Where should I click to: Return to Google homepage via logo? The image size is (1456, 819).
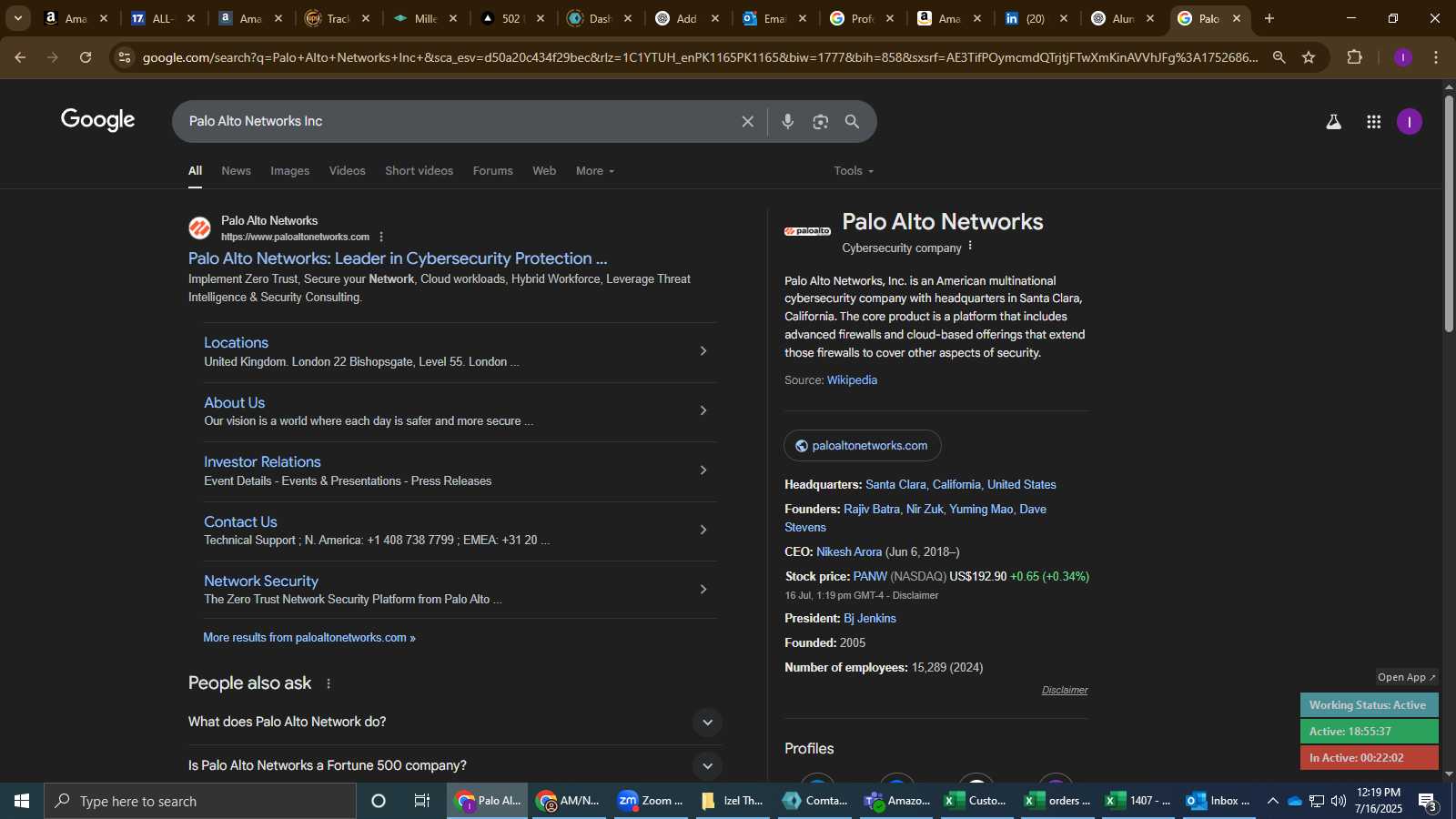98,120
